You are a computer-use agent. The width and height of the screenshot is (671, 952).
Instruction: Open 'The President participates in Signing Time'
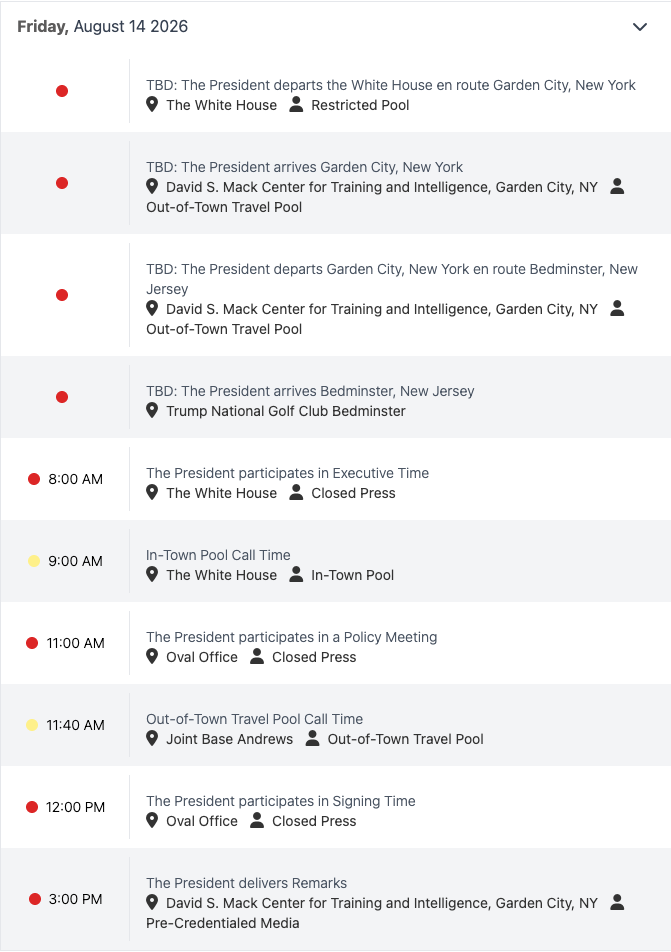281,801
